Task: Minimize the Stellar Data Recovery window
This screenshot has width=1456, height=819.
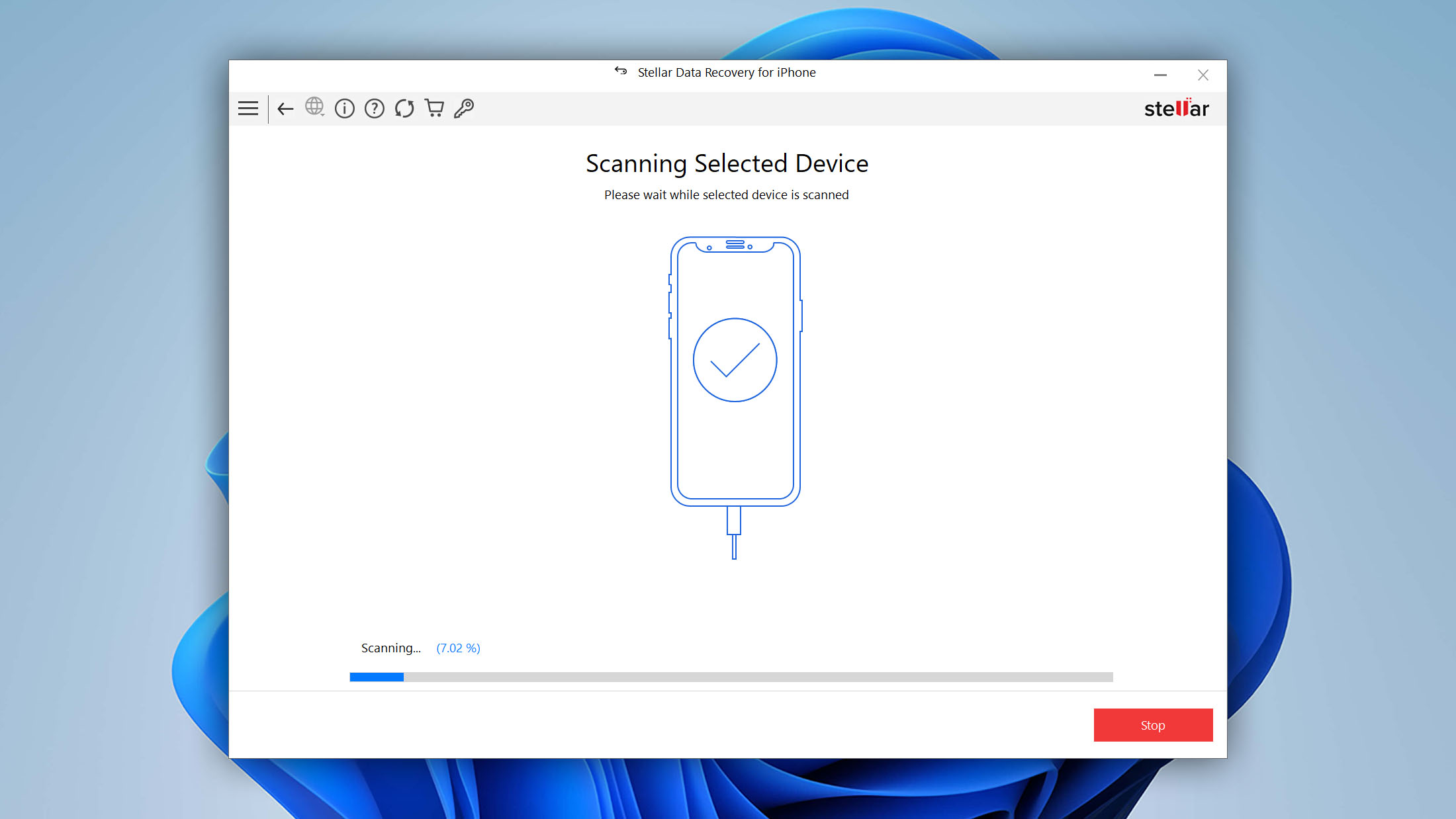Action: click(1160, 75)
